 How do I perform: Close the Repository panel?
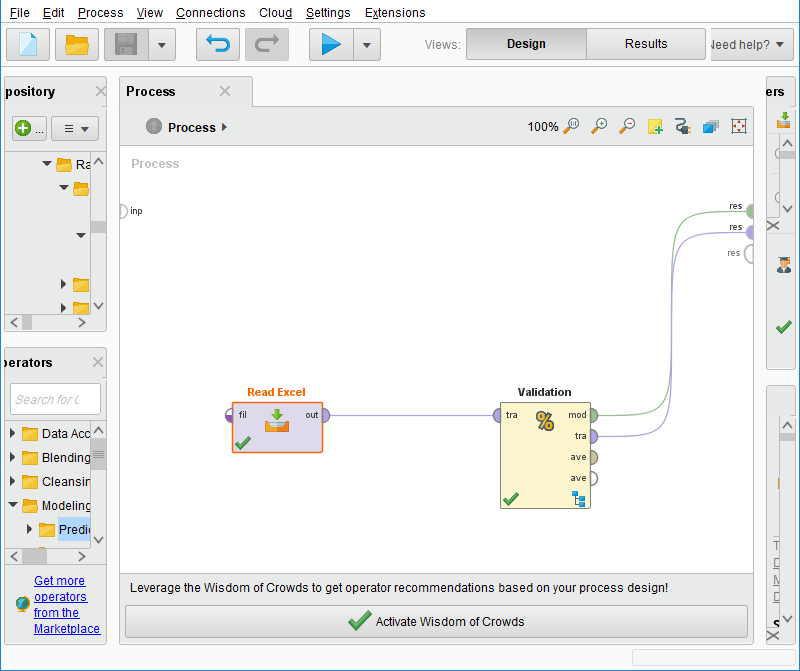coord(101,91)
